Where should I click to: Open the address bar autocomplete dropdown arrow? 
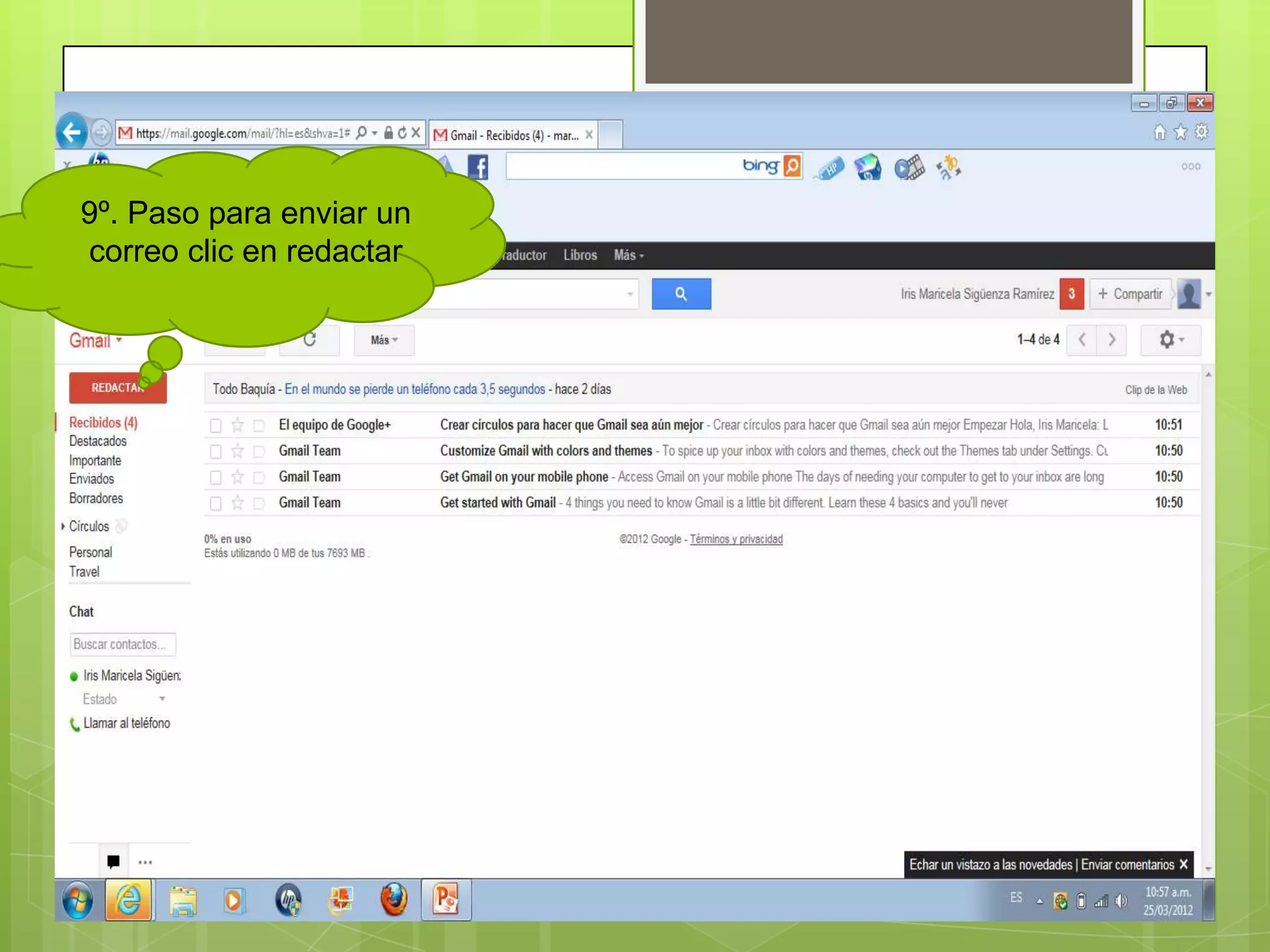[375, 133]
